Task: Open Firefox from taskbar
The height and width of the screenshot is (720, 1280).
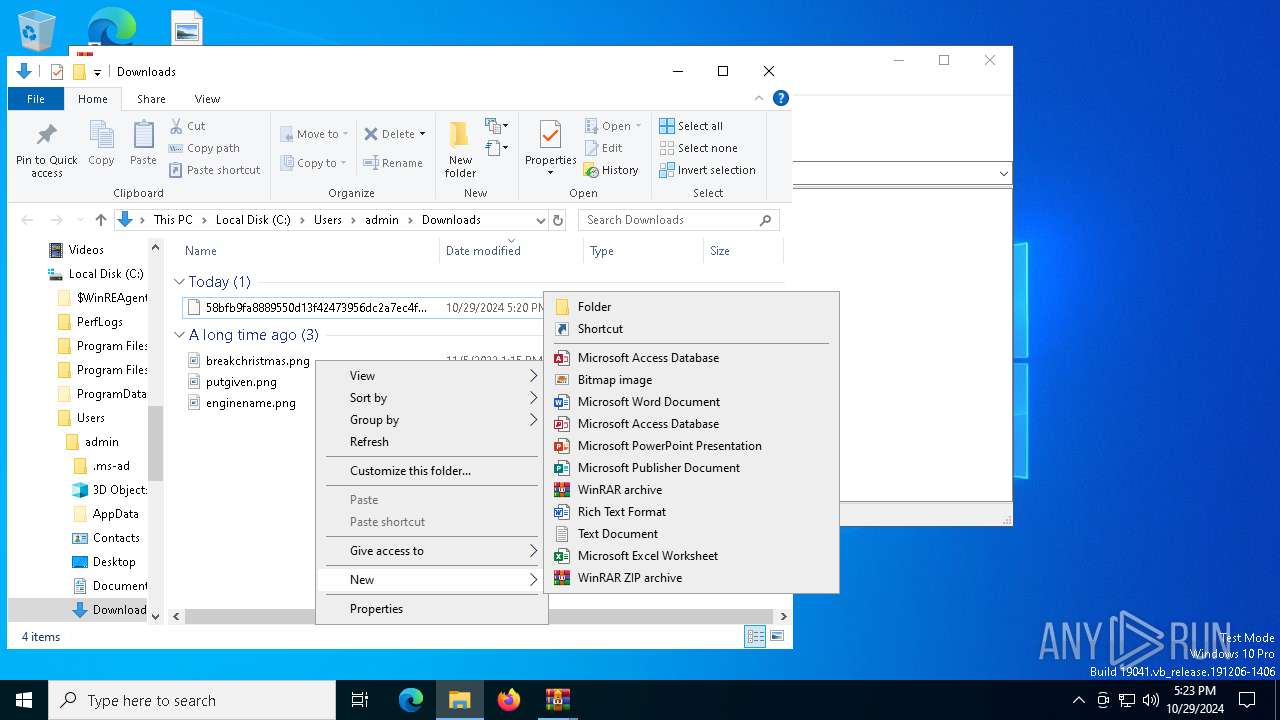Action: 509,700
